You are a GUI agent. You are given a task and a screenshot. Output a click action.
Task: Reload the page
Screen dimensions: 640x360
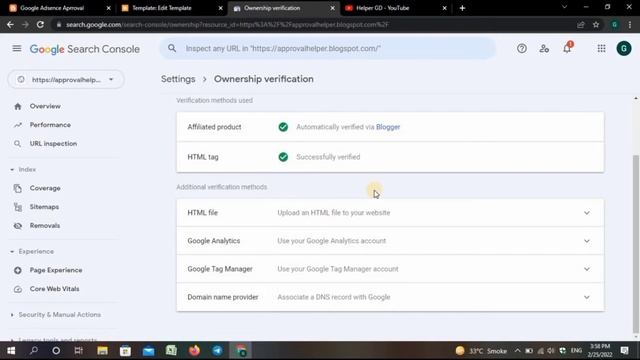click(x=40, y=24)
